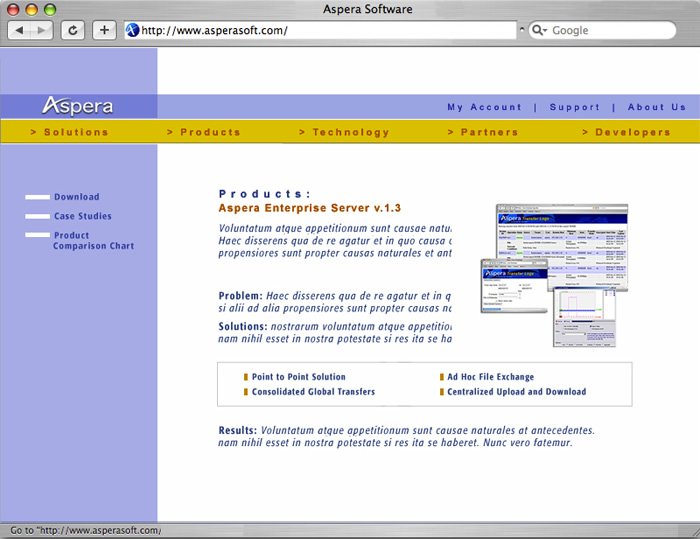Viewport: 700px width, 539px height.
Task: Click the Results: label text
Action: point(238,430)
